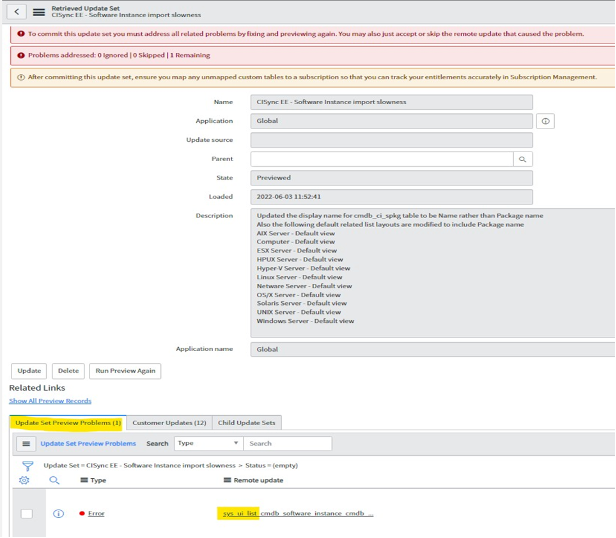Click the Type column header
Screen dimensions: 616x538
pos(98,480)
